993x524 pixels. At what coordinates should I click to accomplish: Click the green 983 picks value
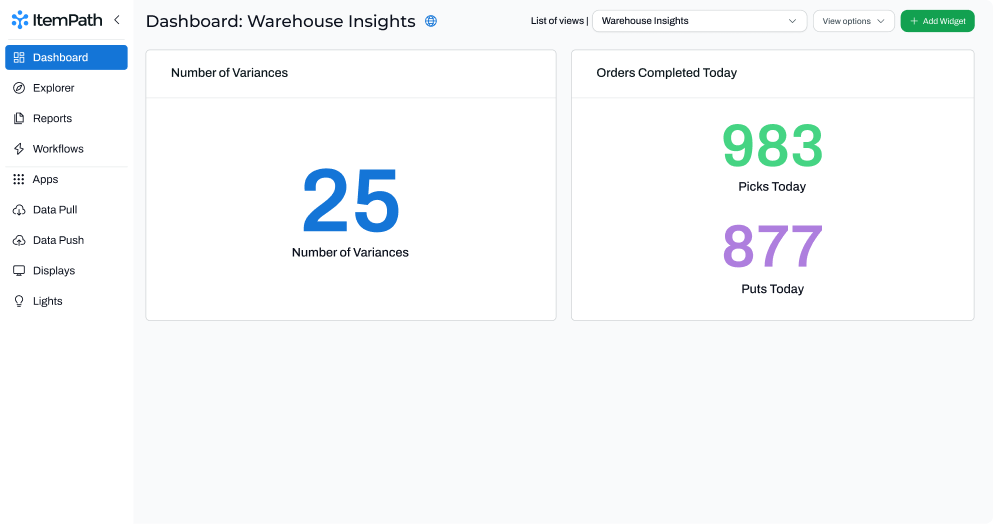(x=773, y=146)
